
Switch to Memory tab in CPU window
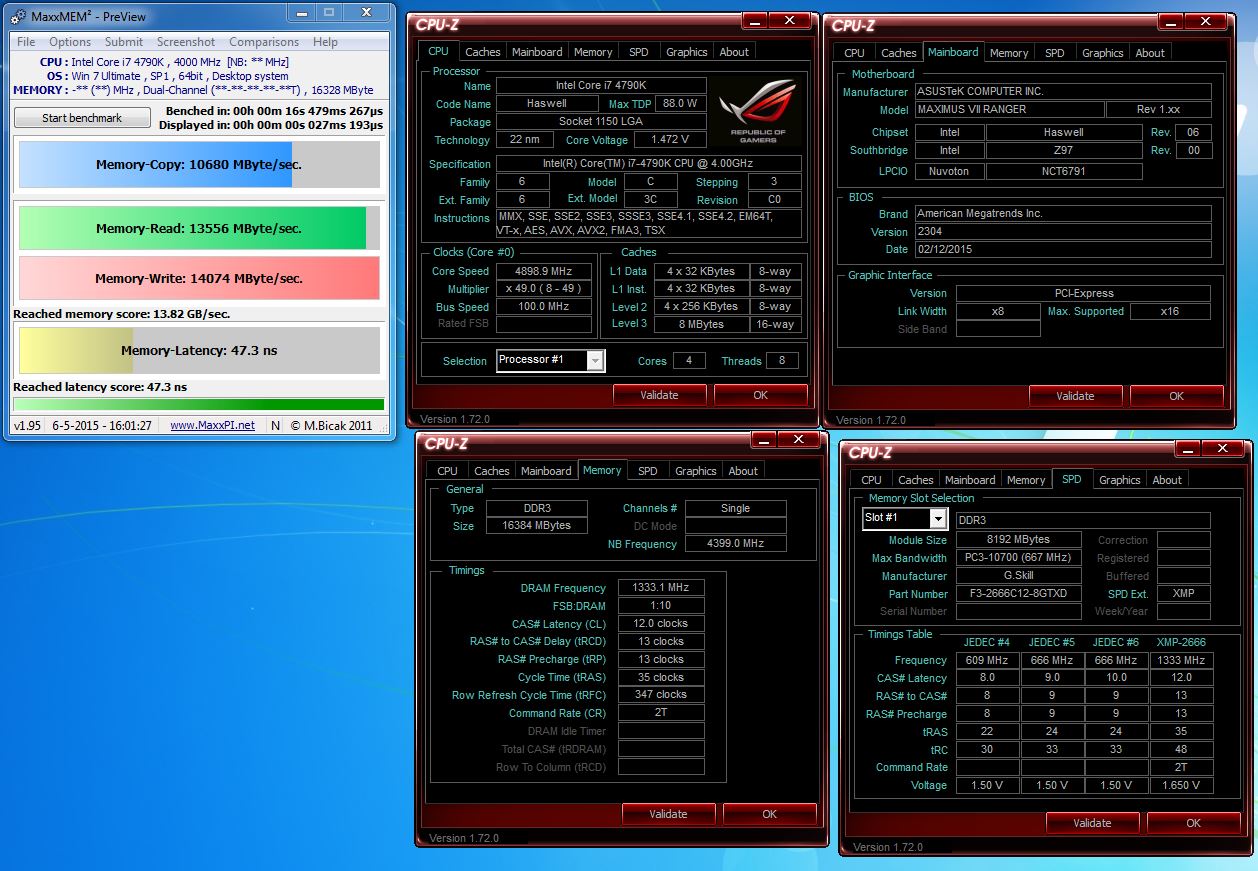point(593,52)
